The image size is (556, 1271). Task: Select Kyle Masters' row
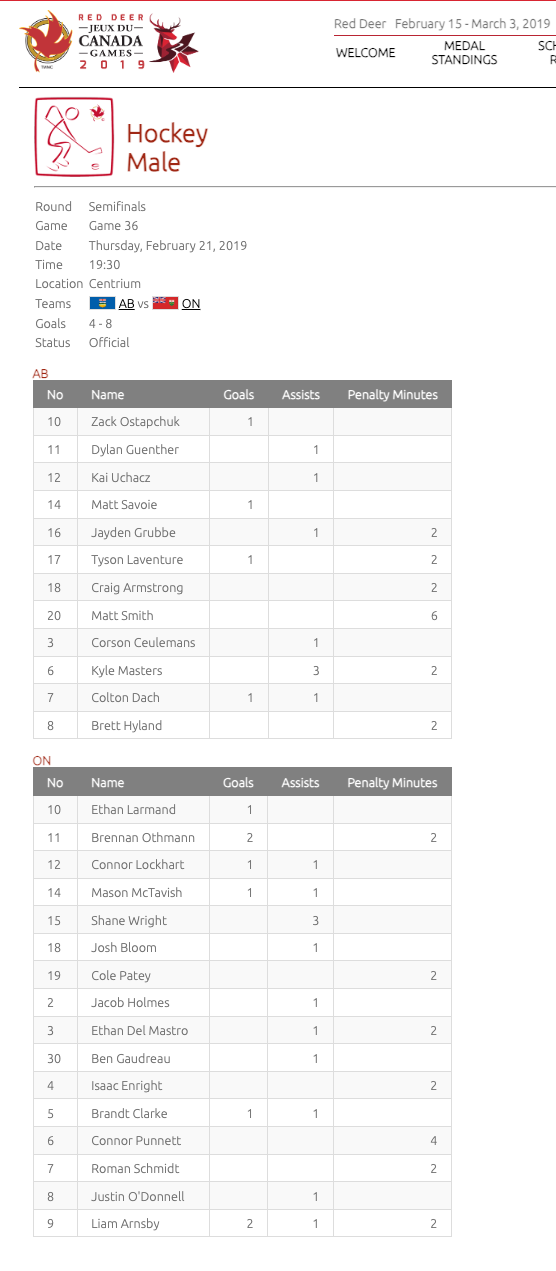pyautogui.click(x=242, y=670)
